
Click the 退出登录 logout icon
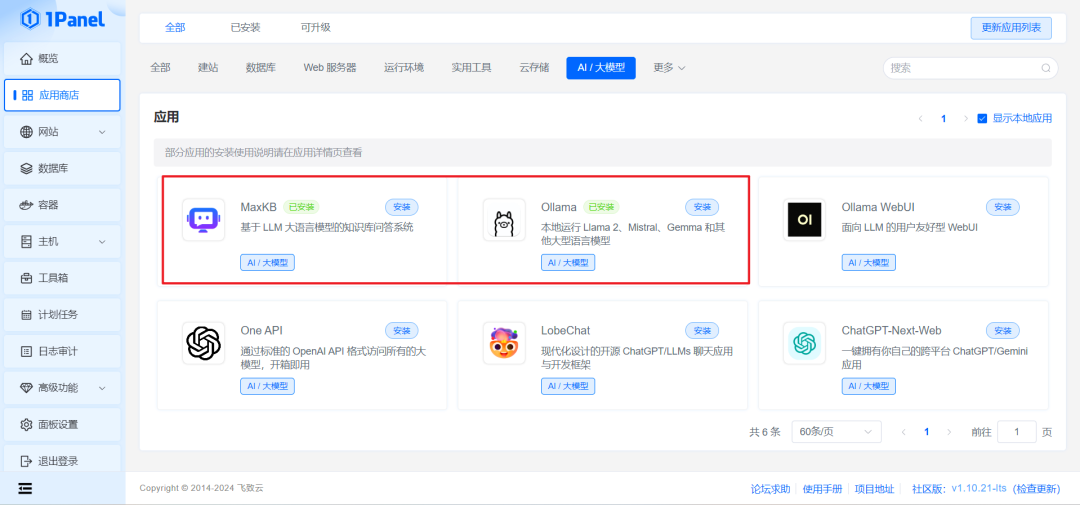pos(26,461)
